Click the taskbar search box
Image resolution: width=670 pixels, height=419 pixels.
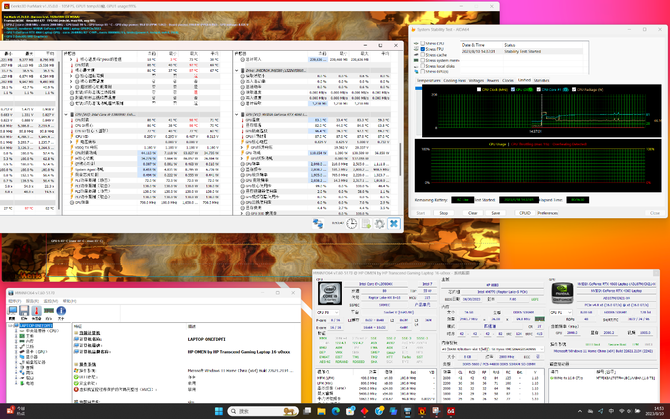(263, 411)
